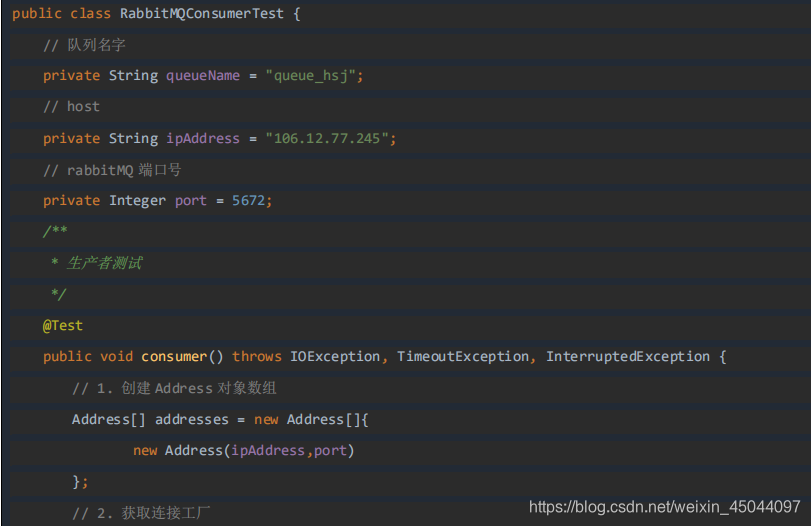
Task: Click port argument in new Address call
Action: [x=331, y=450]
